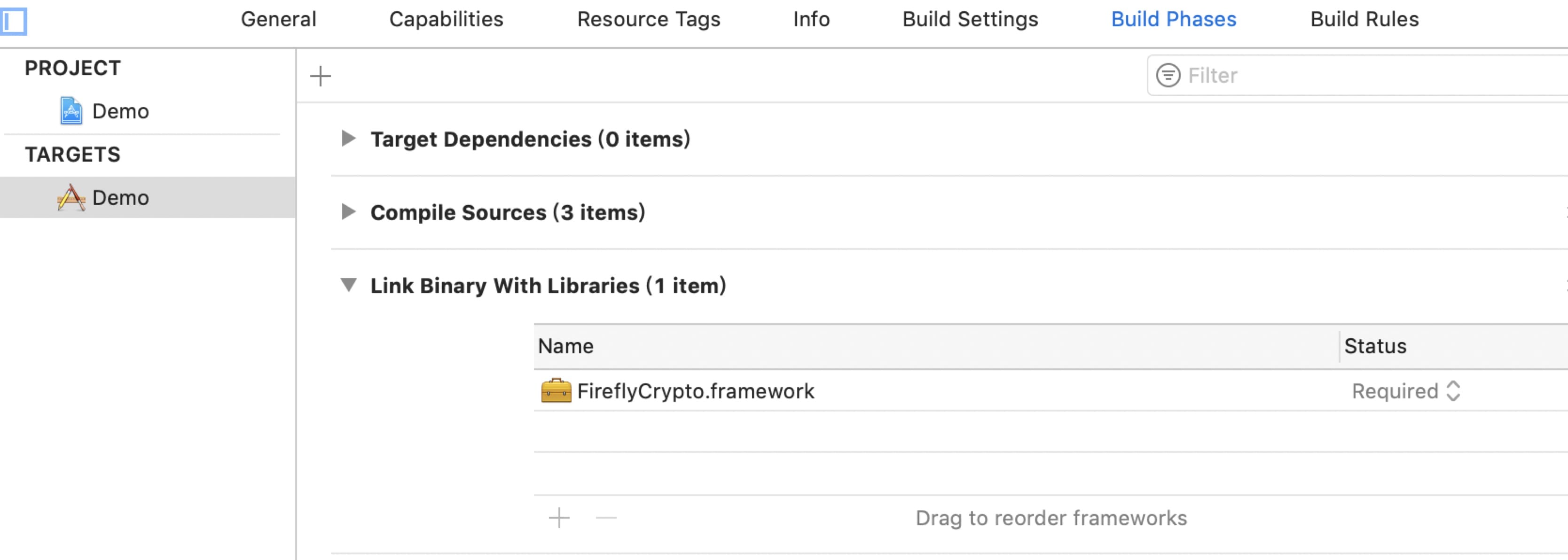The width and height of the screenshot is (1568, 560).
Task: Open the Required status dropdown
Action: pos(1405,391)
